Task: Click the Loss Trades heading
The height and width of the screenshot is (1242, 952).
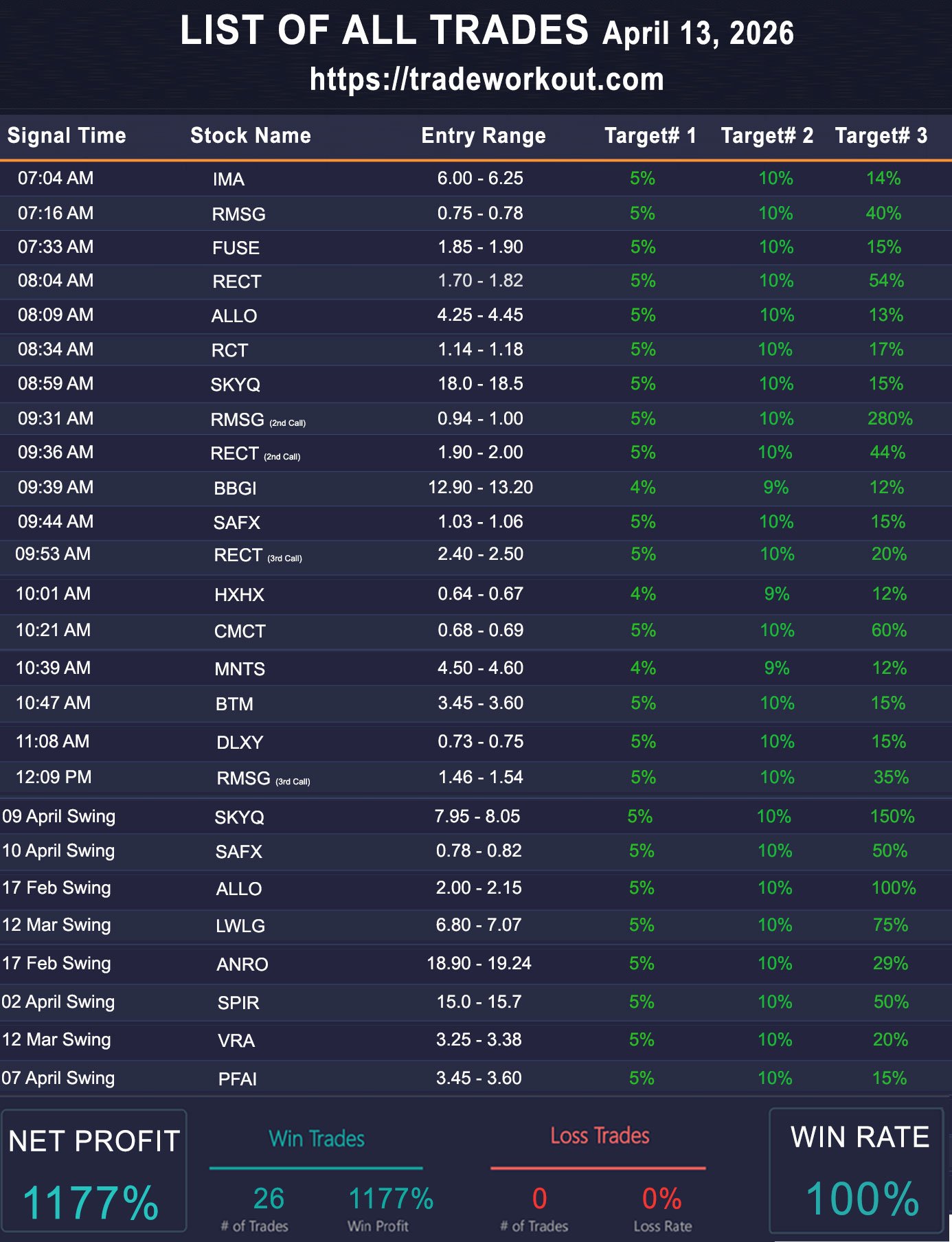Action: pos(599,1136)
